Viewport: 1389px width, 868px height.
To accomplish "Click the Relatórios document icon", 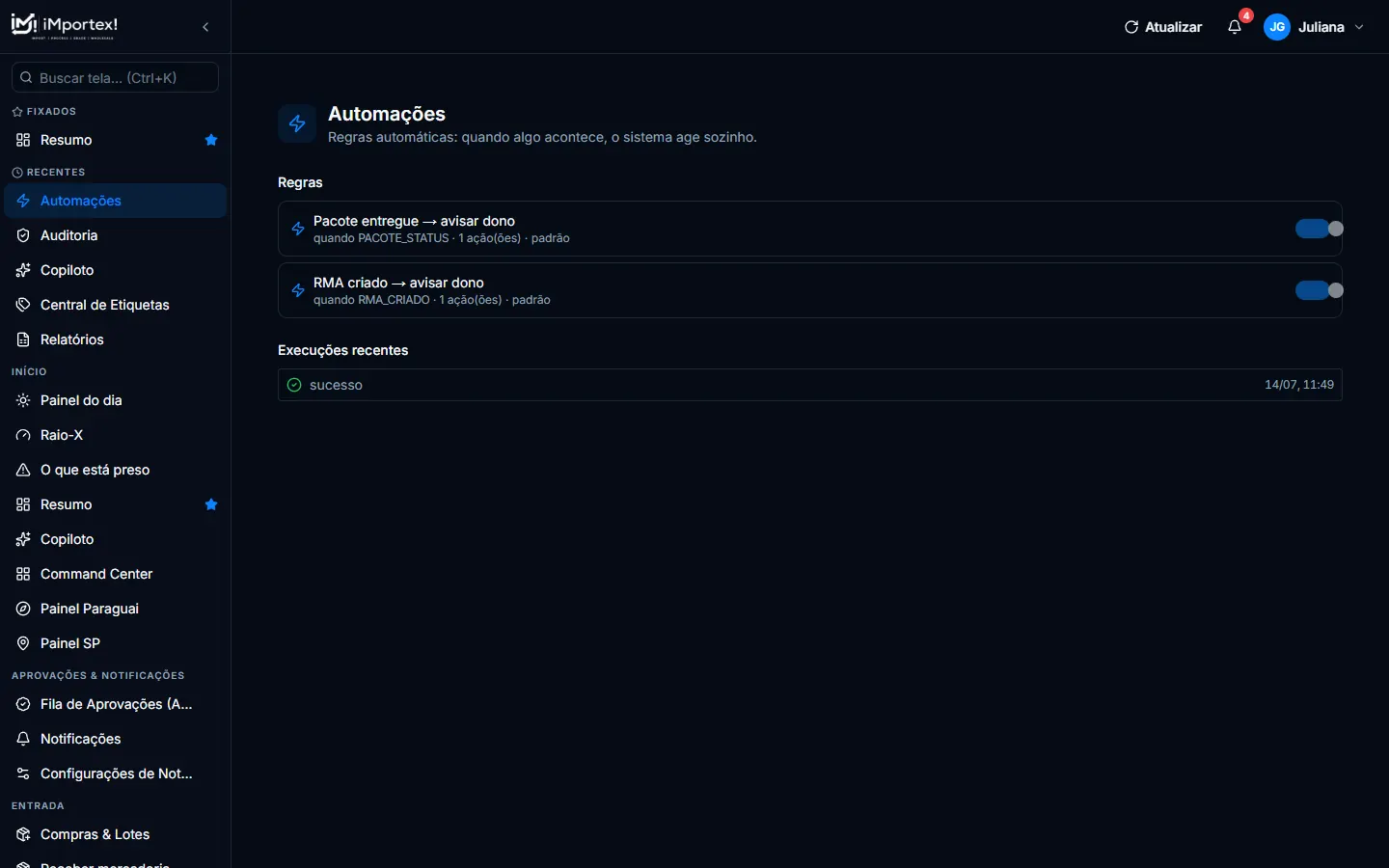I will 23,339.
